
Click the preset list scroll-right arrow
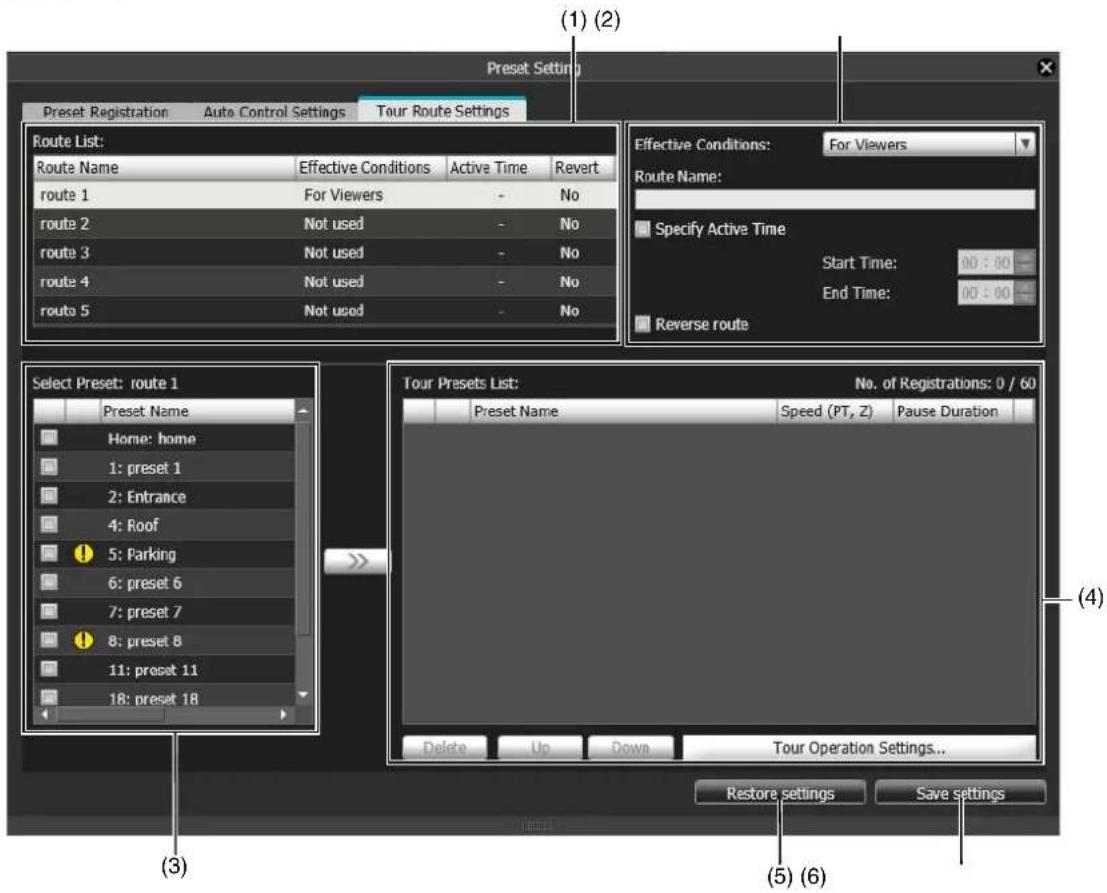tap(284, 714)
